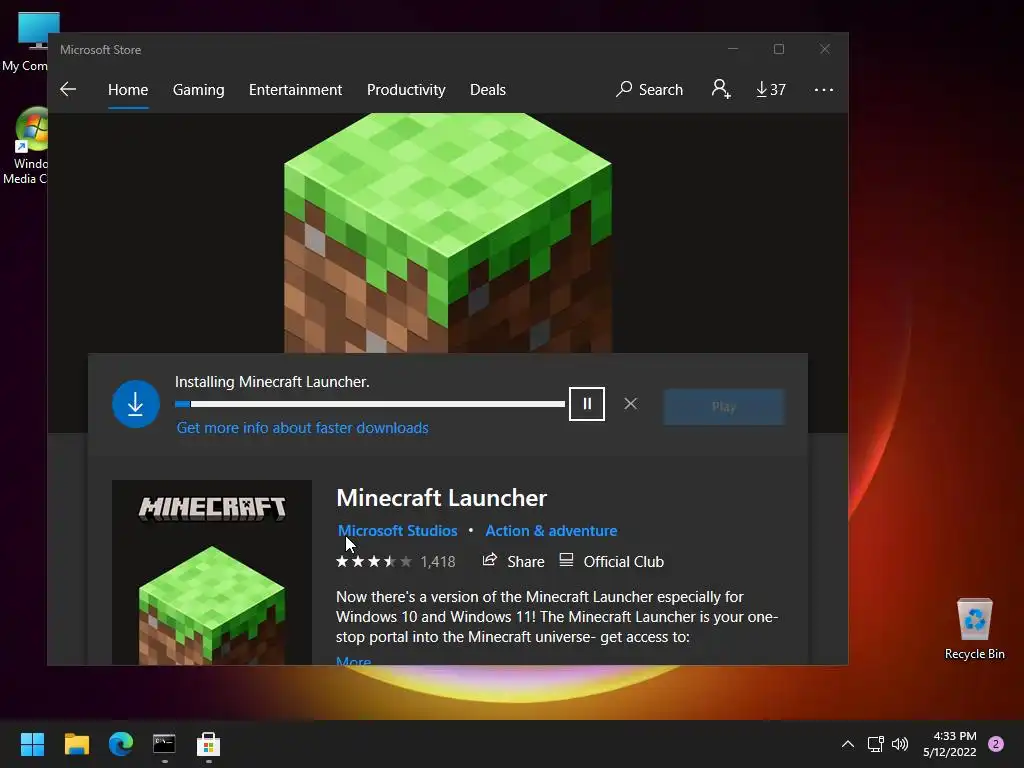The width and height of the screenshot is (1024, 768).
Task: Select the Recycle Bin desktop icon
Action: pos(974,629)
